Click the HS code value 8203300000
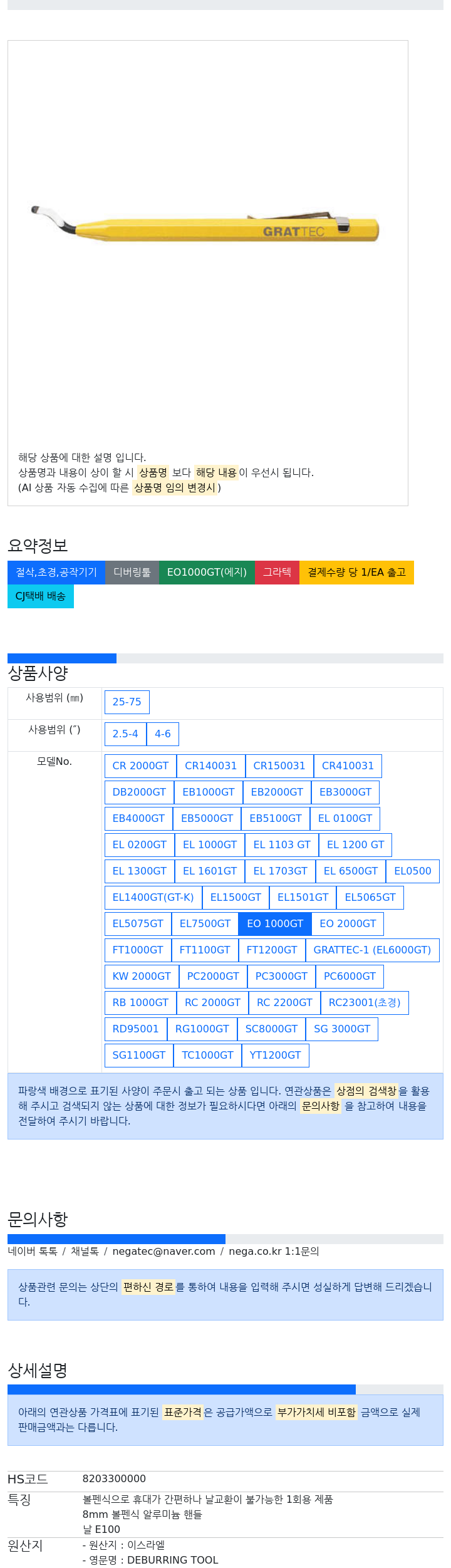Image resolution: width=451 pixels, height=1568 pixels. [114, 1479]
